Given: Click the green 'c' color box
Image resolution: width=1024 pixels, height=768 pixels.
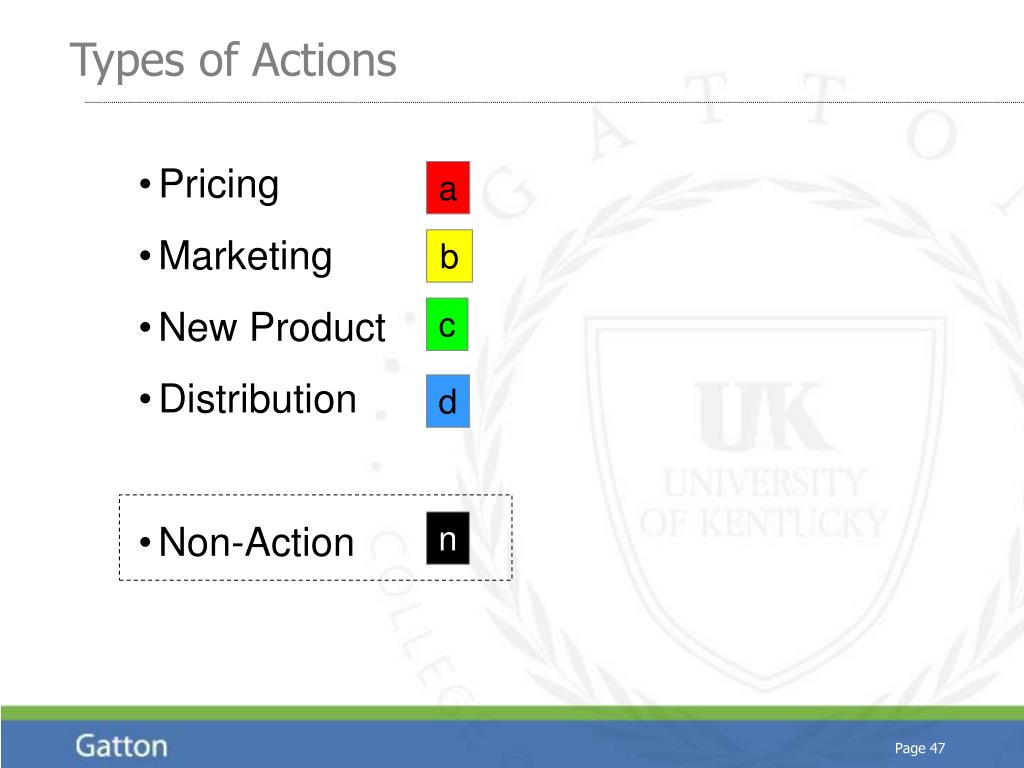Looking at the screenshot, I should click(447, 325).
